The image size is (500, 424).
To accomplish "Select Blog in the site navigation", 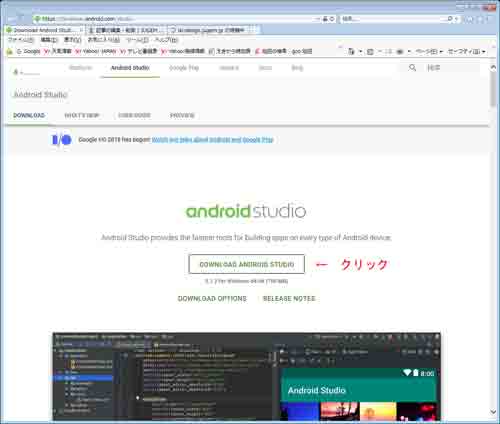I will point(297,68).
